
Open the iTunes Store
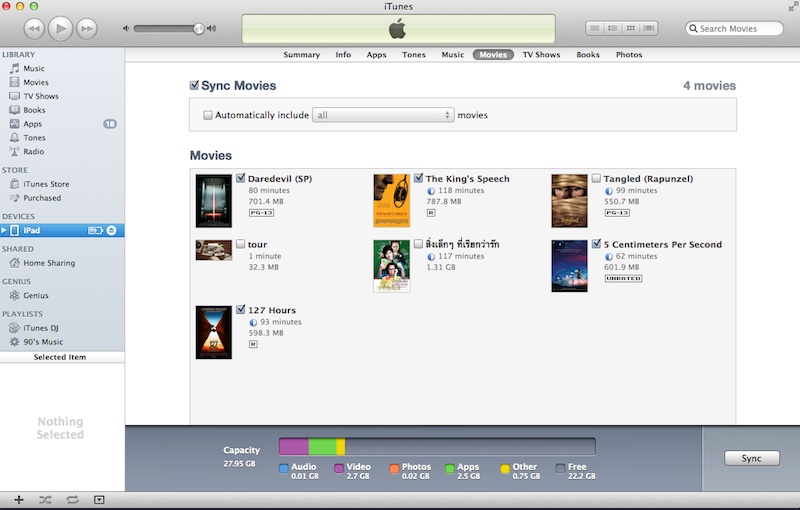point(46,184)
